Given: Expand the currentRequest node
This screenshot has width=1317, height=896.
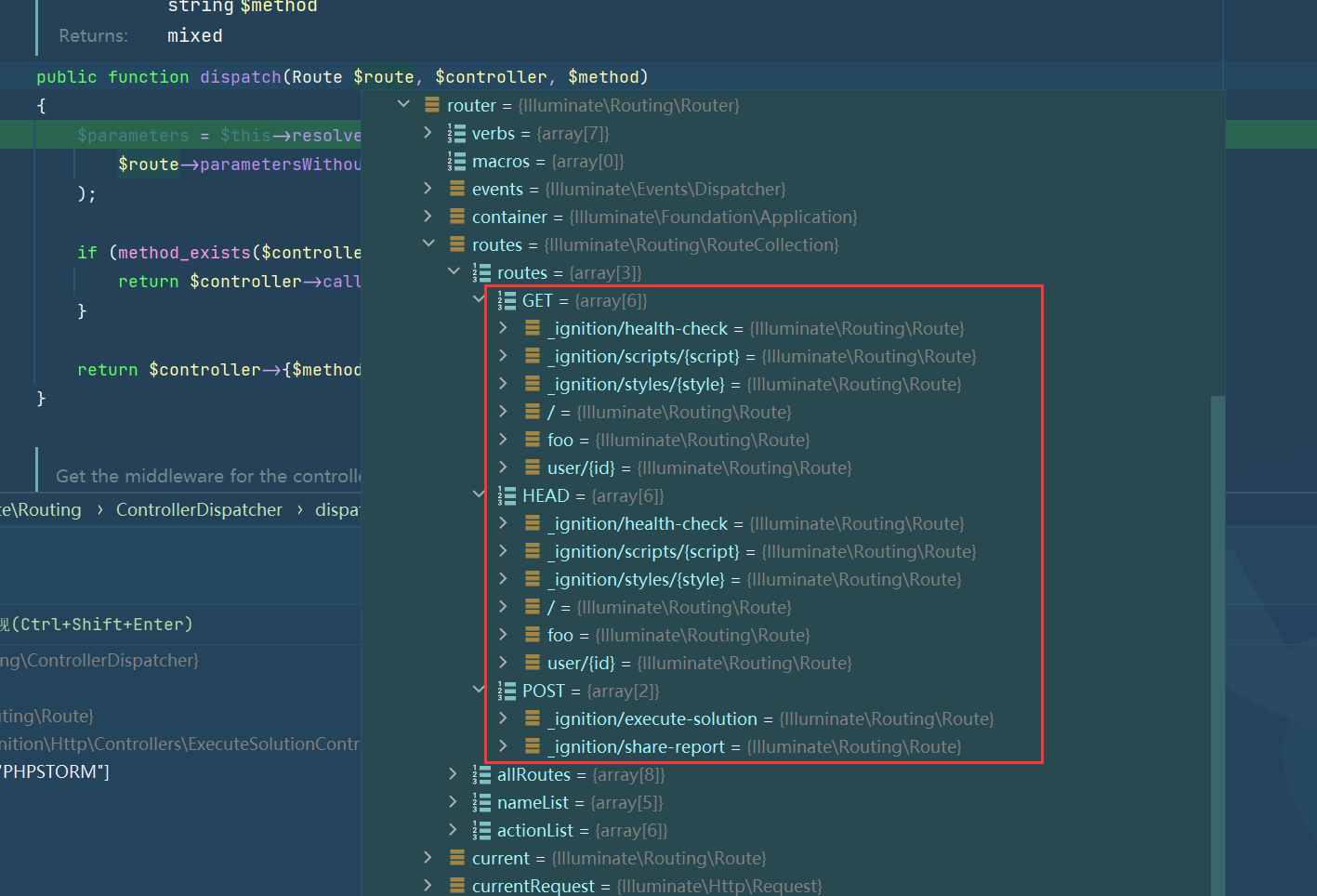Looking at the screenshot, I should (x=428, y=886).
